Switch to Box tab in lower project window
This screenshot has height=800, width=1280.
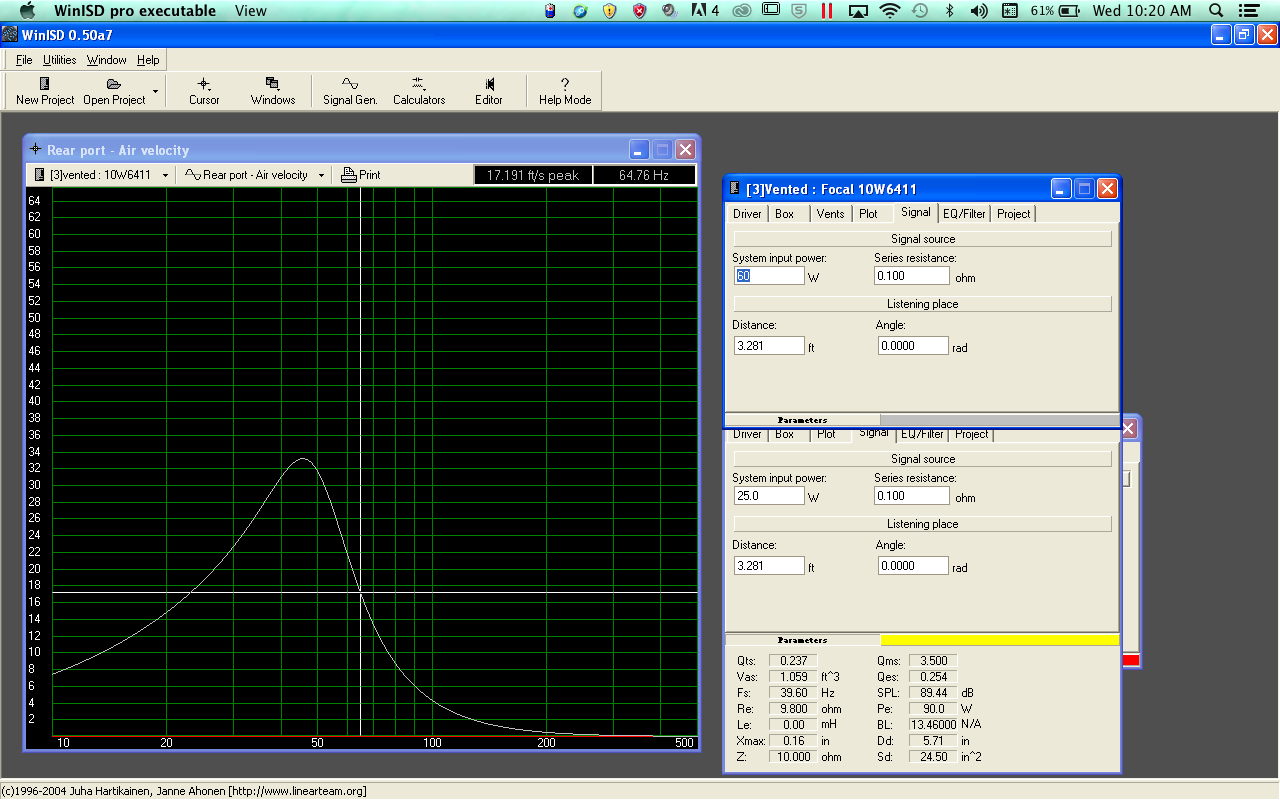(785, 434)
